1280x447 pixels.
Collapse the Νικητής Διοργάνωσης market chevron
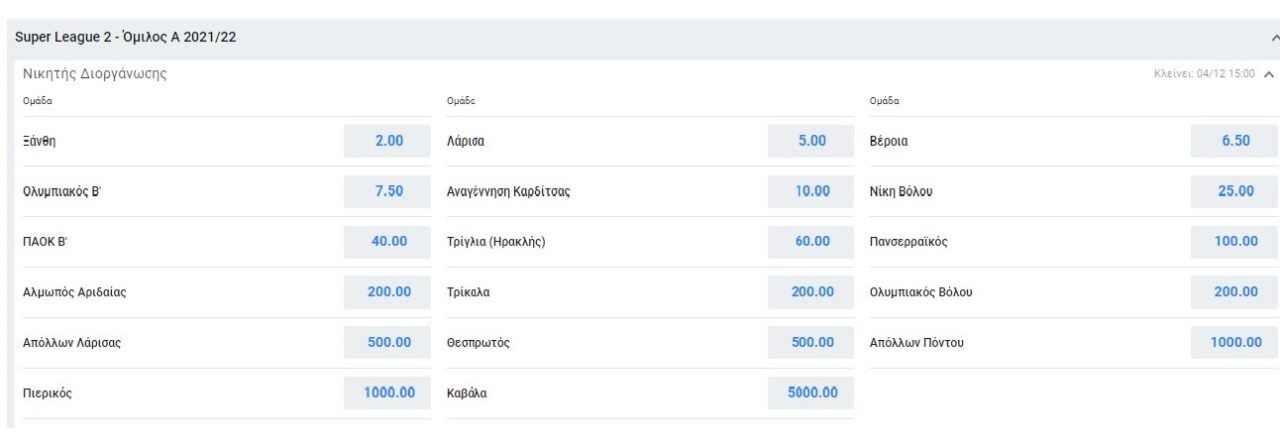coord(1268,74)
